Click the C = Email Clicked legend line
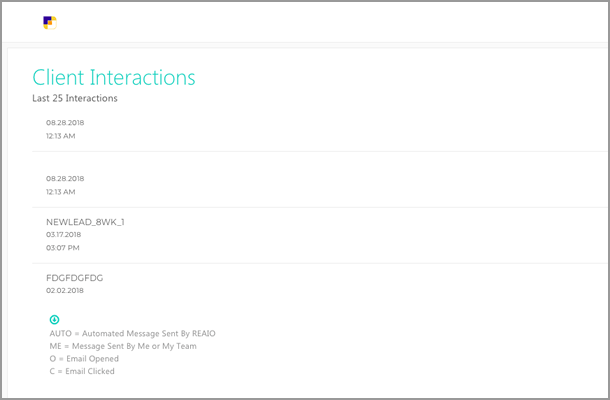 pyautogui.click(x=82, y=371)
